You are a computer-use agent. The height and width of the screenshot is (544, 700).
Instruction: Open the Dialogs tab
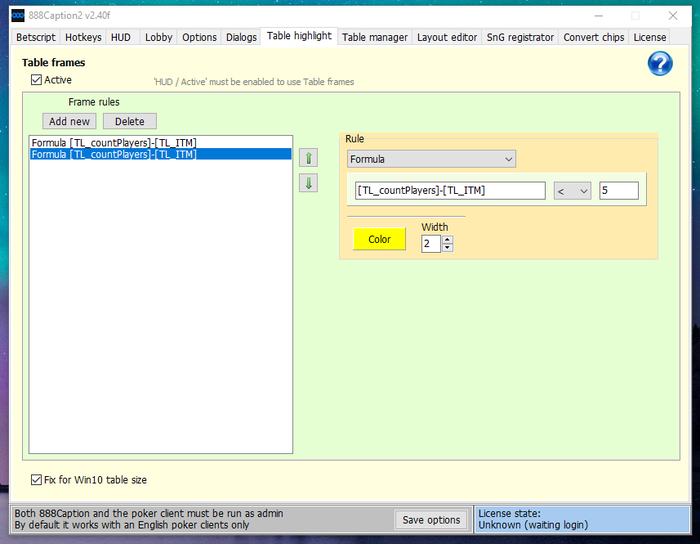[241, 37]
